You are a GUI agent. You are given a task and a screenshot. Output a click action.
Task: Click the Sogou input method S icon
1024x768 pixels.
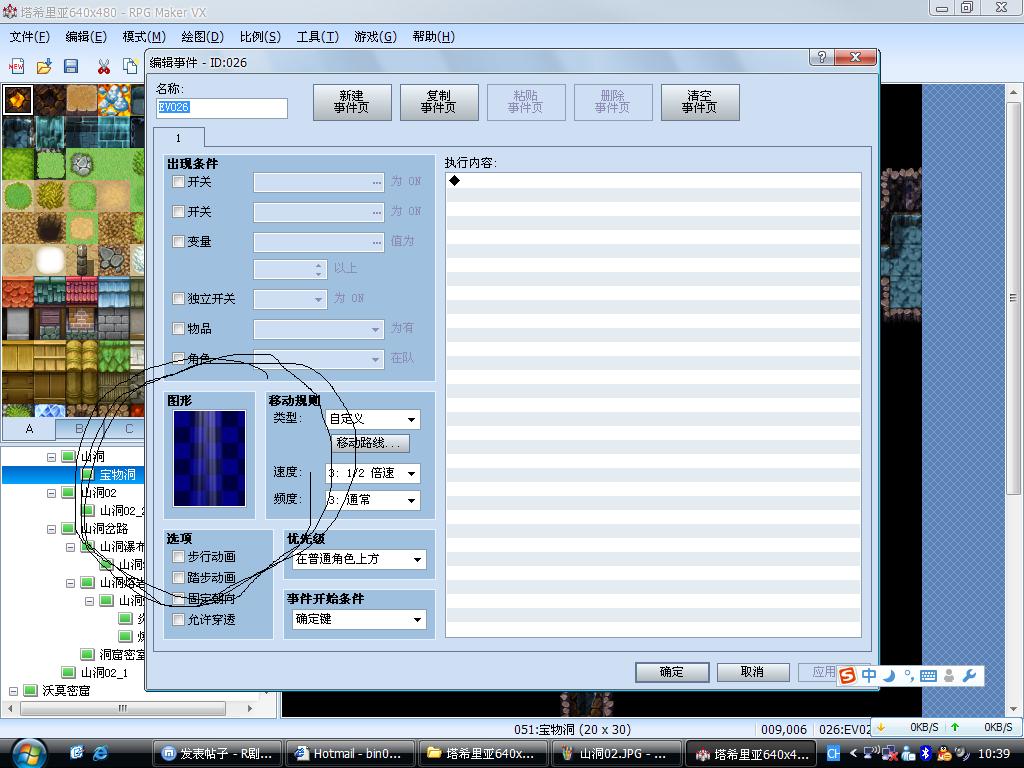[847, 675]
